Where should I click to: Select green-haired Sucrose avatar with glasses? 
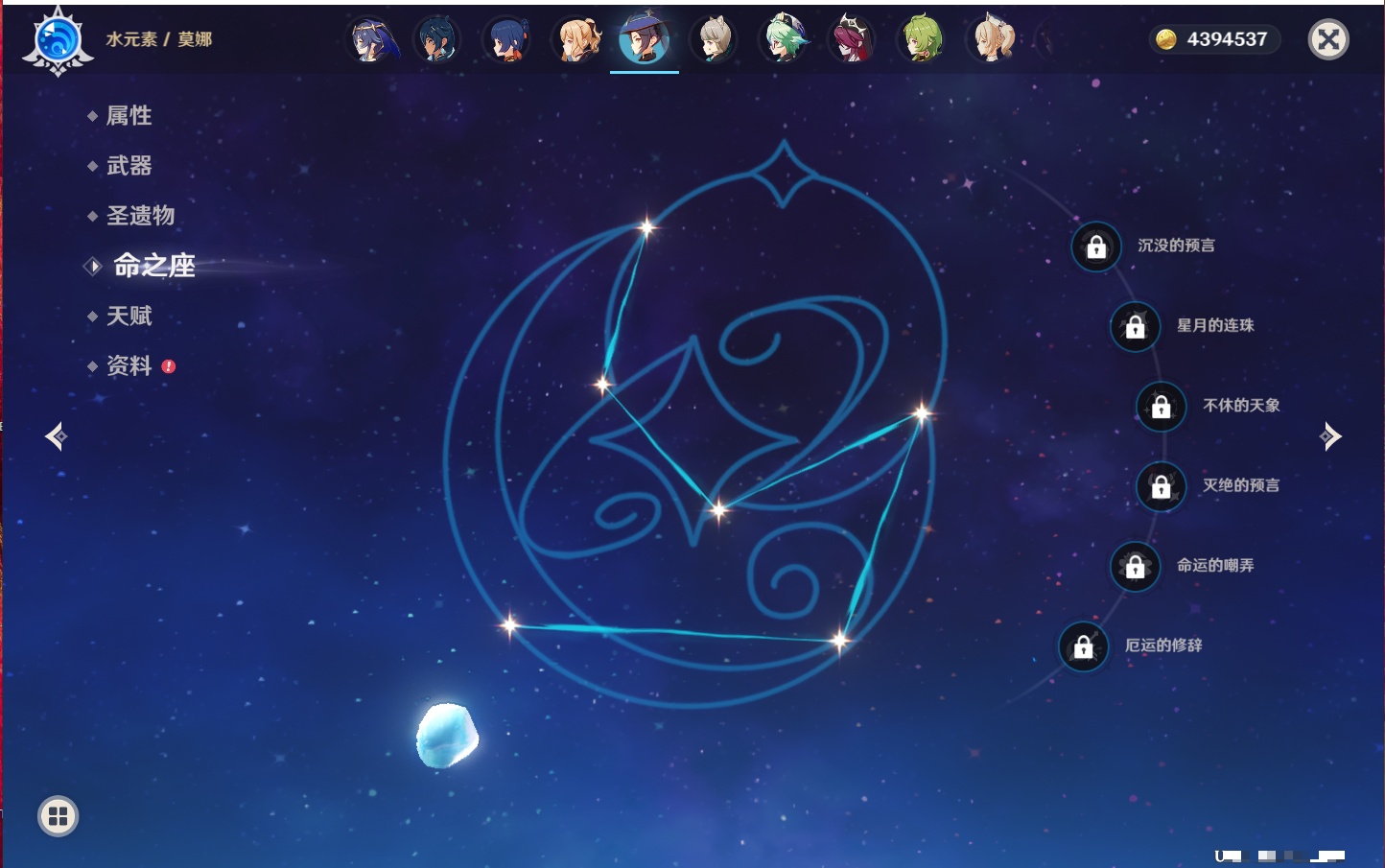784,40
